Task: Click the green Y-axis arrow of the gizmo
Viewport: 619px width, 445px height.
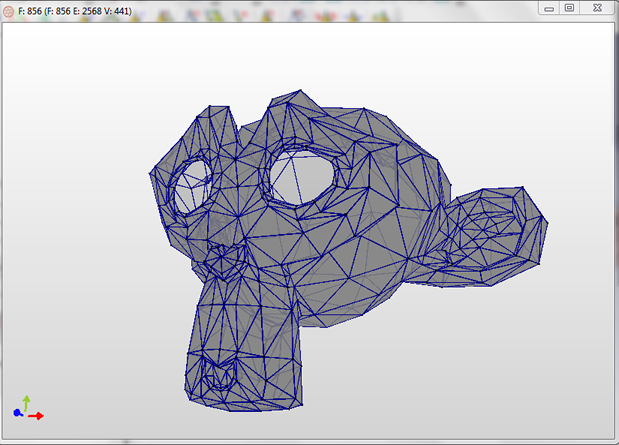Action: (26, 403)
